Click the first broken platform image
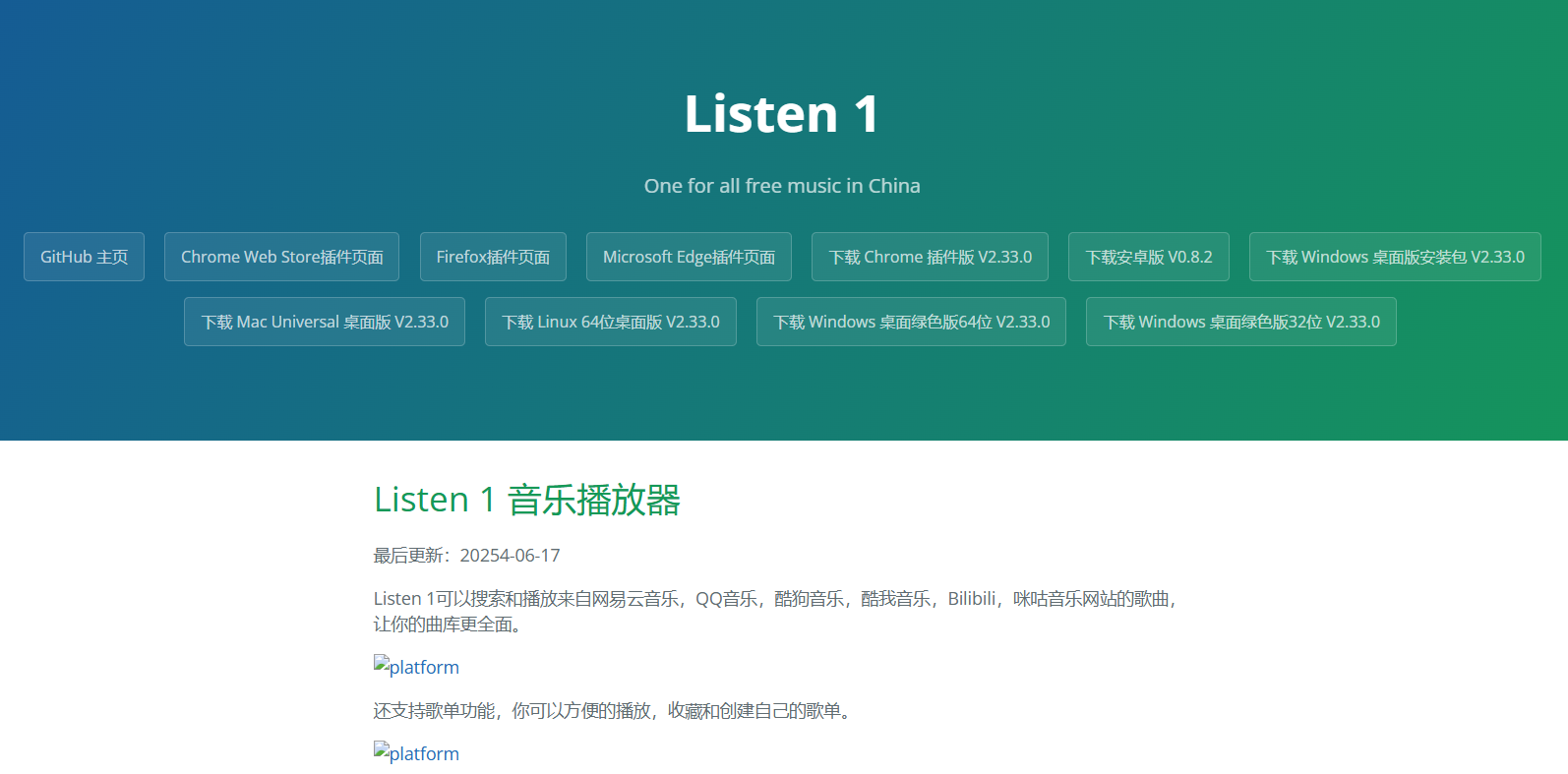 [x=416, y=666]
